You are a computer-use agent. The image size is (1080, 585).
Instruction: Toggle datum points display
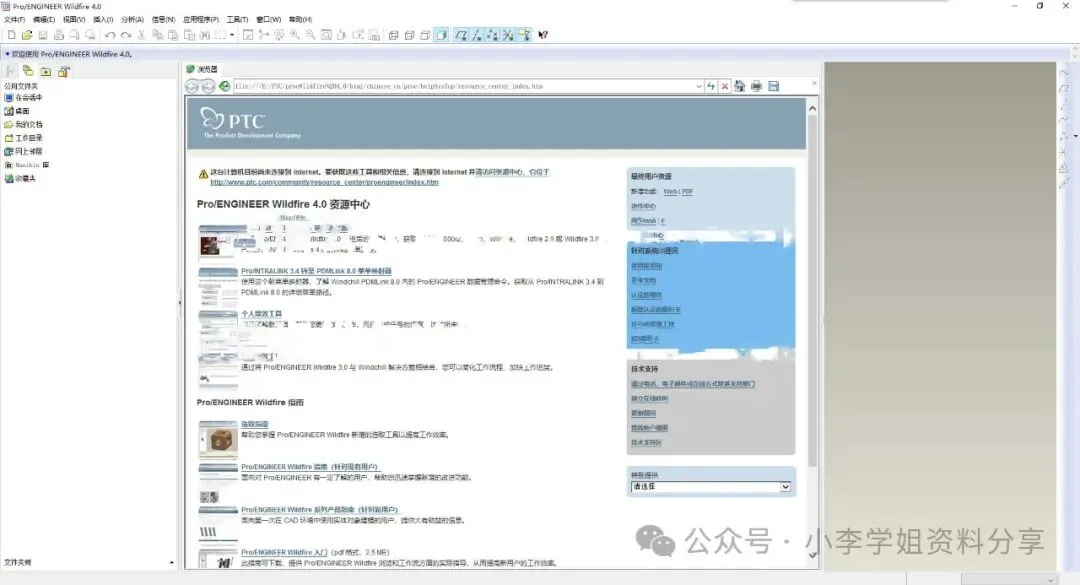[492, 34]
